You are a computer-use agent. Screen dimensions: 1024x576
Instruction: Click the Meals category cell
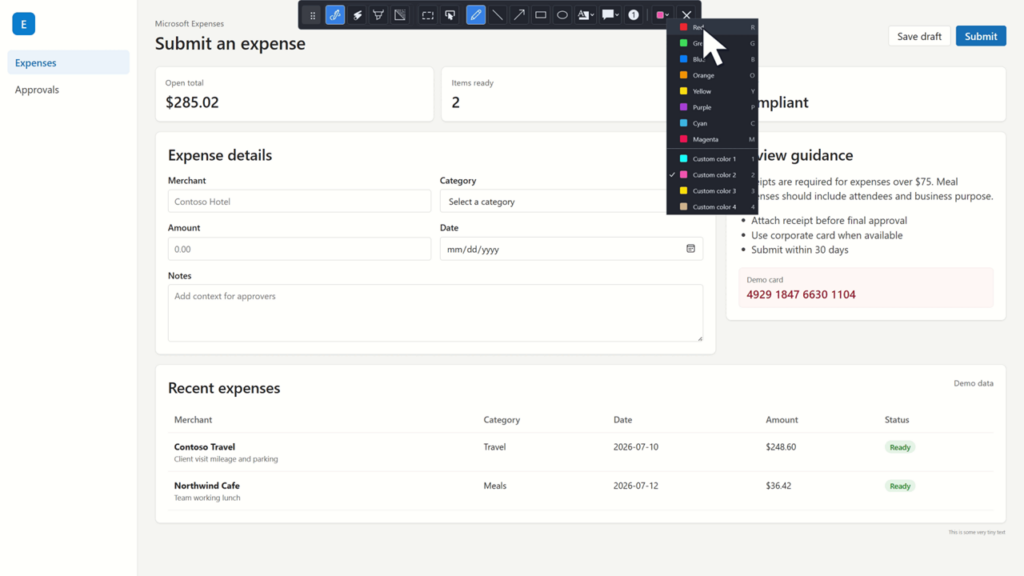495,485
